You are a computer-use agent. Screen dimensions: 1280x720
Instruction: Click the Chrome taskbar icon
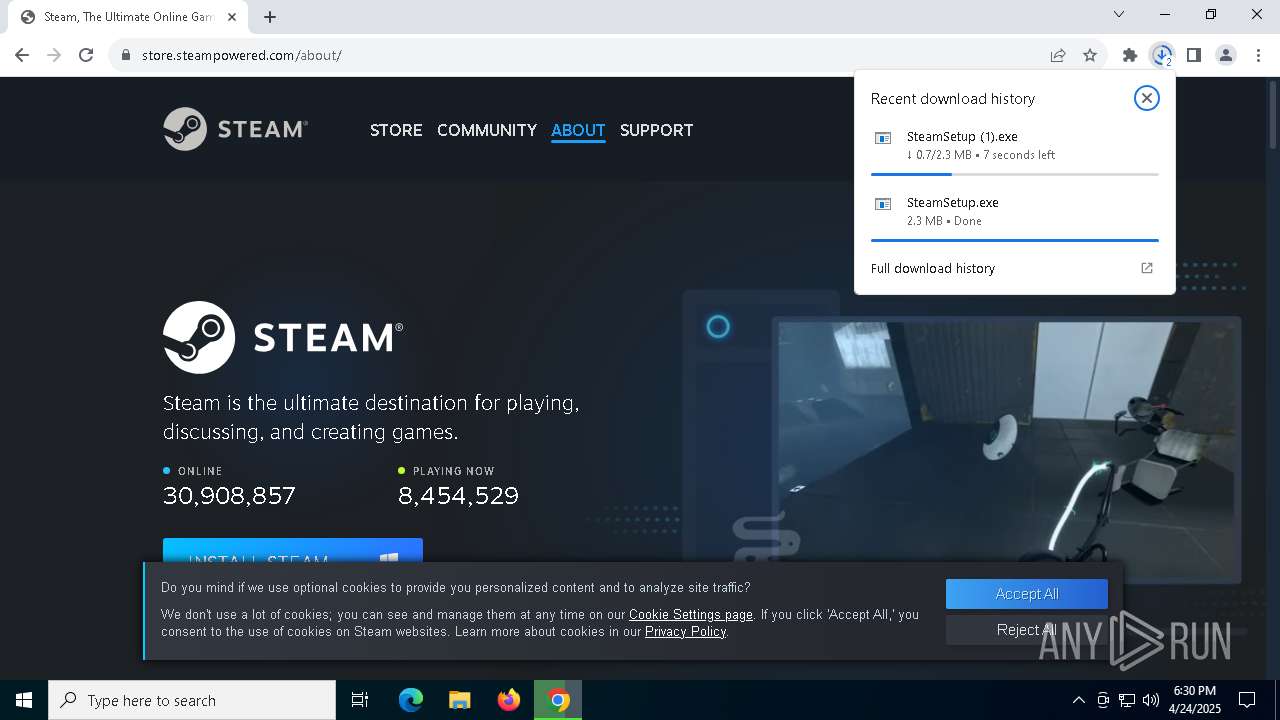tap(558, 700)
